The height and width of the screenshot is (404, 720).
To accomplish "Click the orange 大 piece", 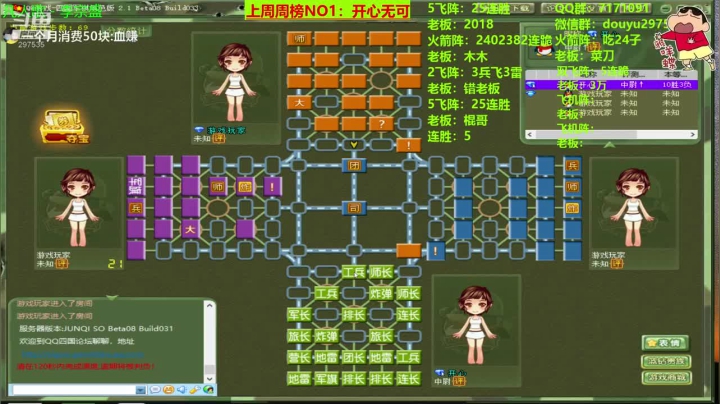I will coord(299,102).
